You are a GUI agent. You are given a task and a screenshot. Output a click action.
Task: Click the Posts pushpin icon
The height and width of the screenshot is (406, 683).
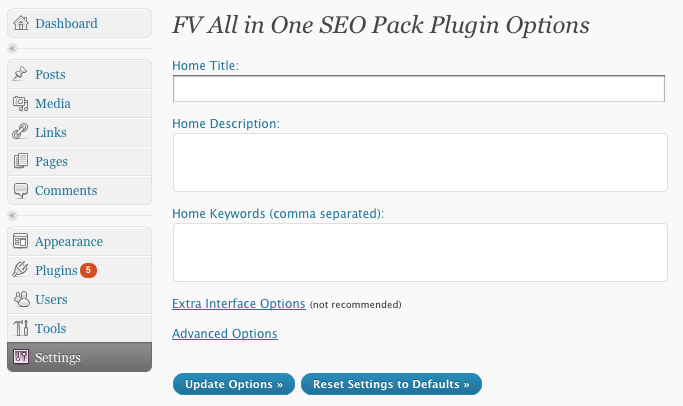point(20,74)
